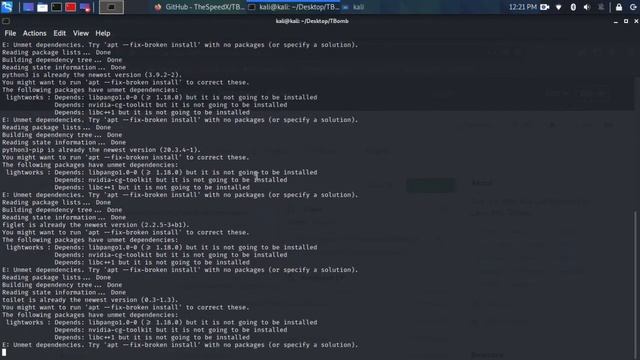640x360 pixels.
Task: Open the Edit menu in terminal
Action: [x=60, y=33]
